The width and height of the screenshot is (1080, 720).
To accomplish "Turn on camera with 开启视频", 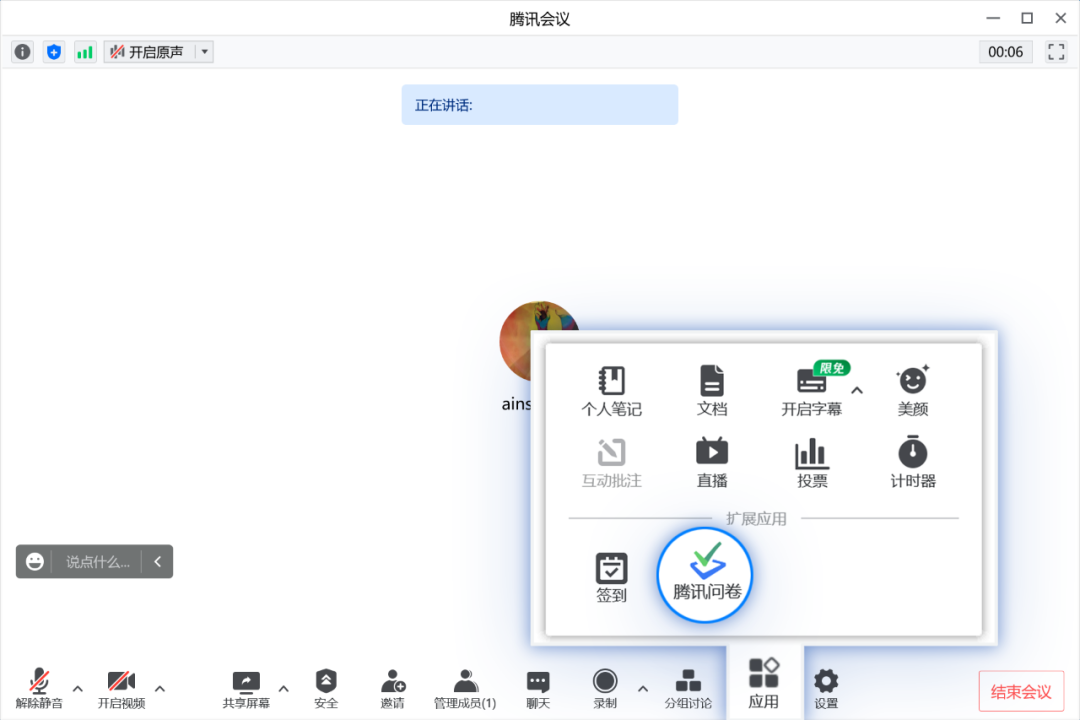I will (121, 688).
